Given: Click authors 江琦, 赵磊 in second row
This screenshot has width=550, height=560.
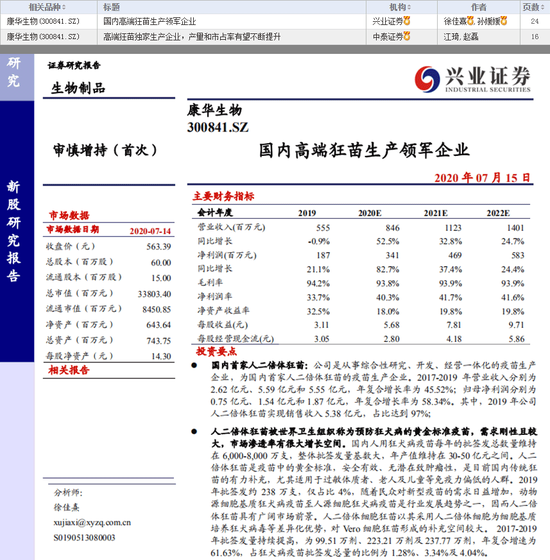Looking at the screenshot, I should click(x=461, y=37).
